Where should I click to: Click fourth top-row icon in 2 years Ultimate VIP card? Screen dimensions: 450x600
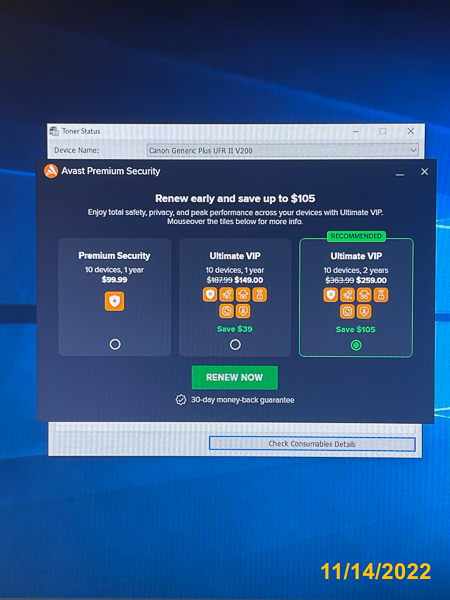click(381, 295)
